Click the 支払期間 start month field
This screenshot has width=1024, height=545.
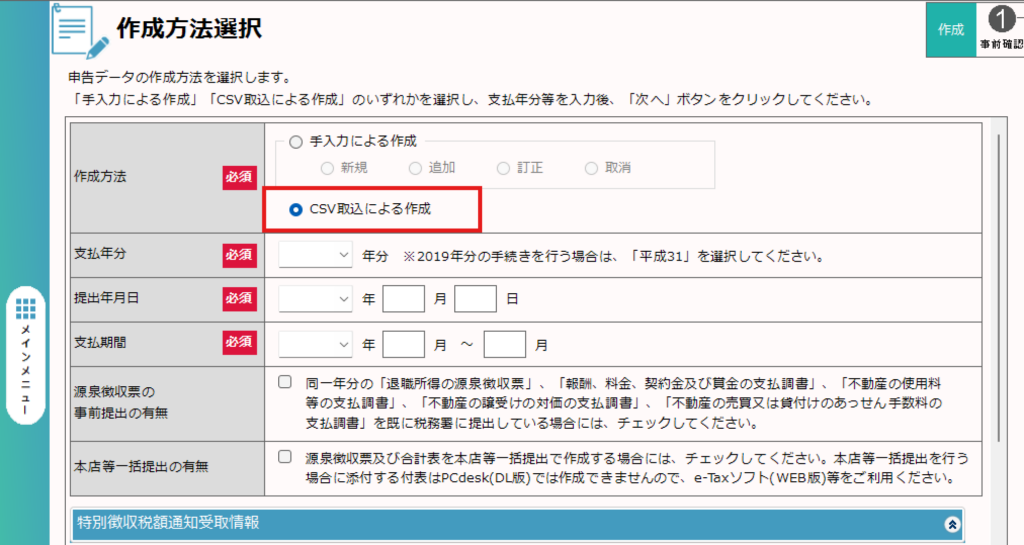404,344
